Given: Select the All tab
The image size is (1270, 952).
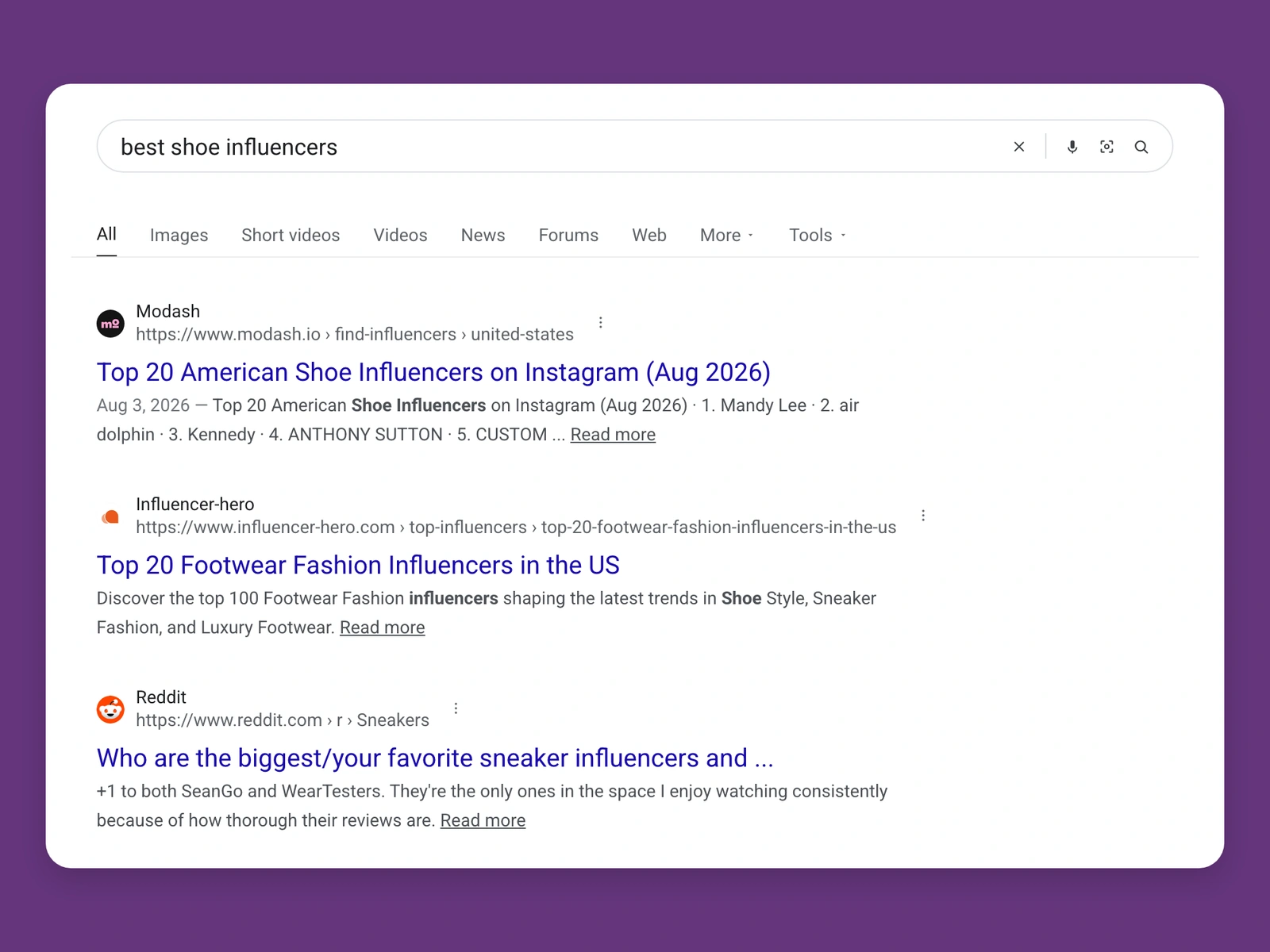Looking at the screenshot, I should (106, 234).
